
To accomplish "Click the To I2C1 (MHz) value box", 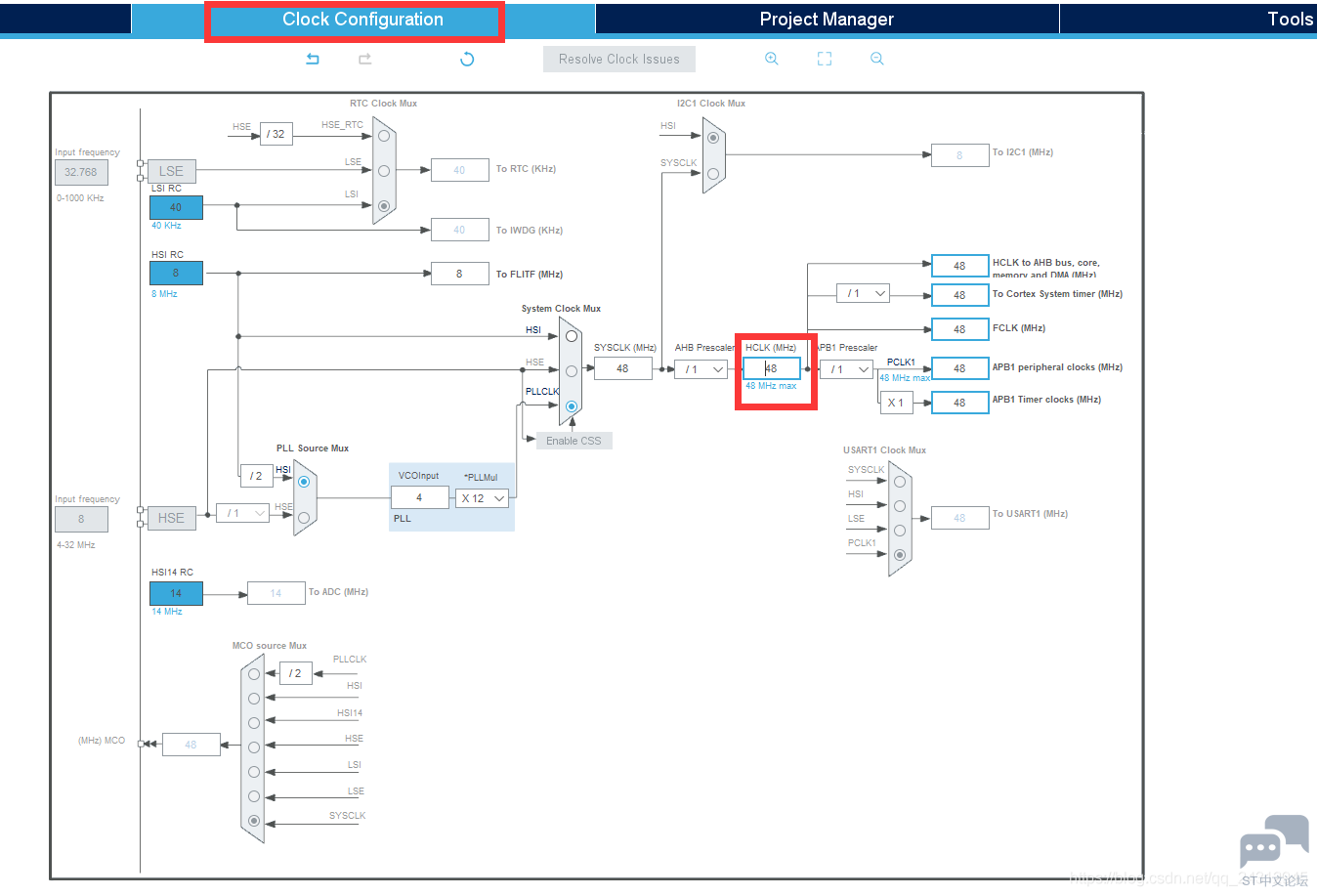I will [959, 155].
